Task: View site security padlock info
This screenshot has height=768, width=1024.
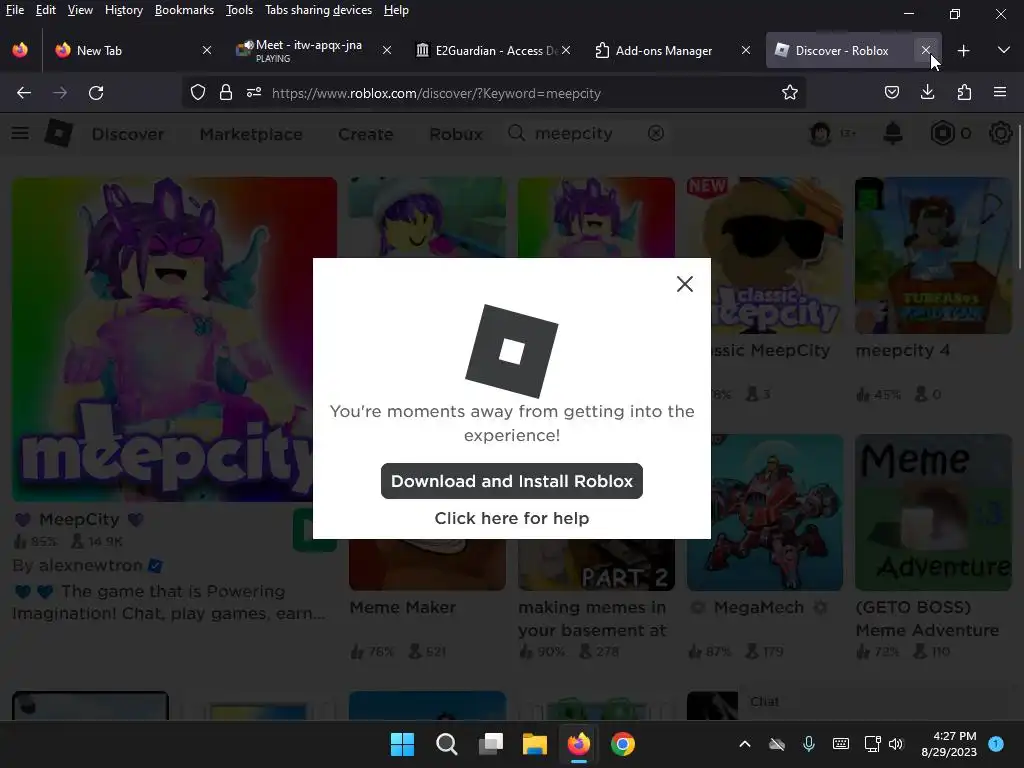Action: pos(226,93)
